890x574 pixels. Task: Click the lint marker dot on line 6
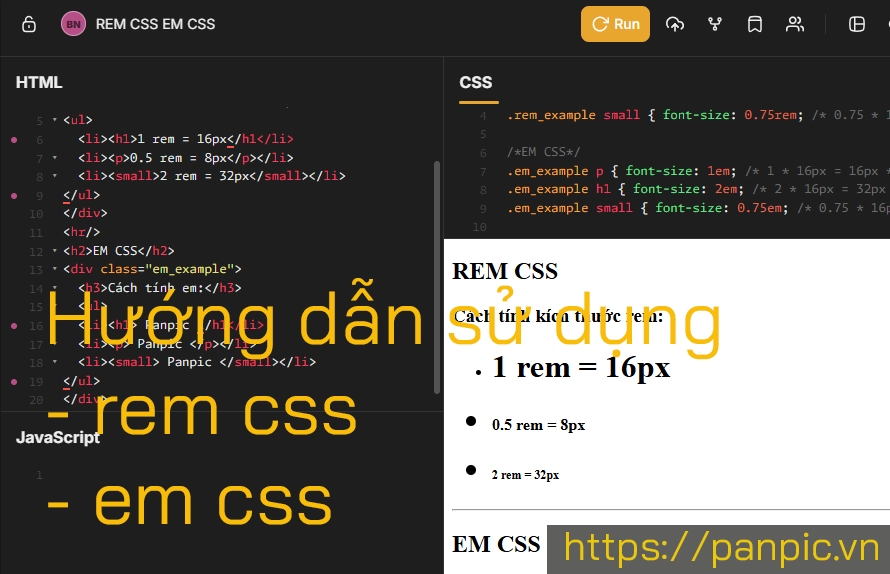tap(14, 140)
